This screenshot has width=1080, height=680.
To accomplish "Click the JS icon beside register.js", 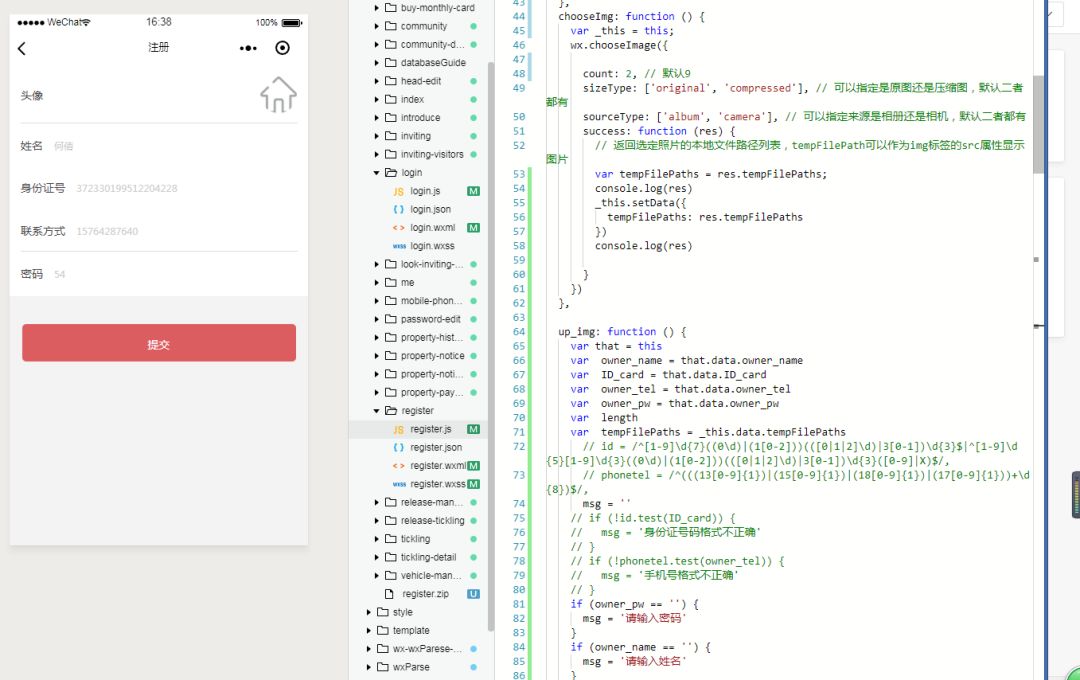I will tap(398, 429).
